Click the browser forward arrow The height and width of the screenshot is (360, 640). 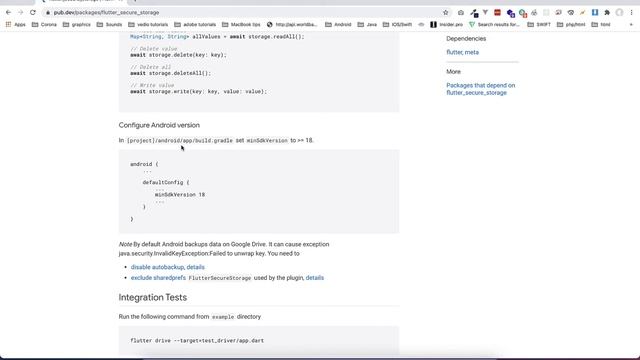20,13
